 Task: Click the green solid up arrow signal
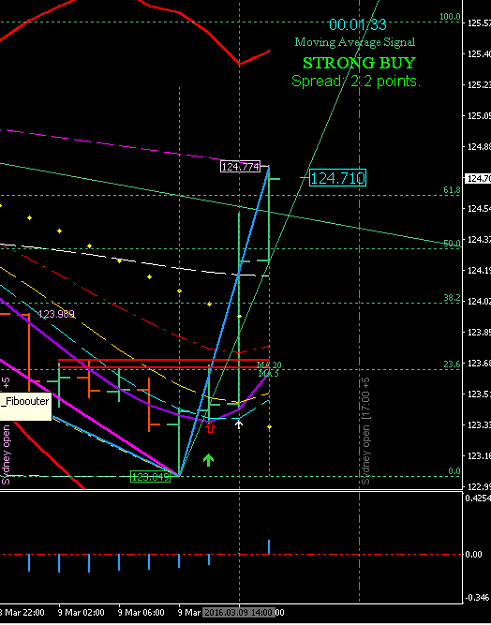pos(208,460)
